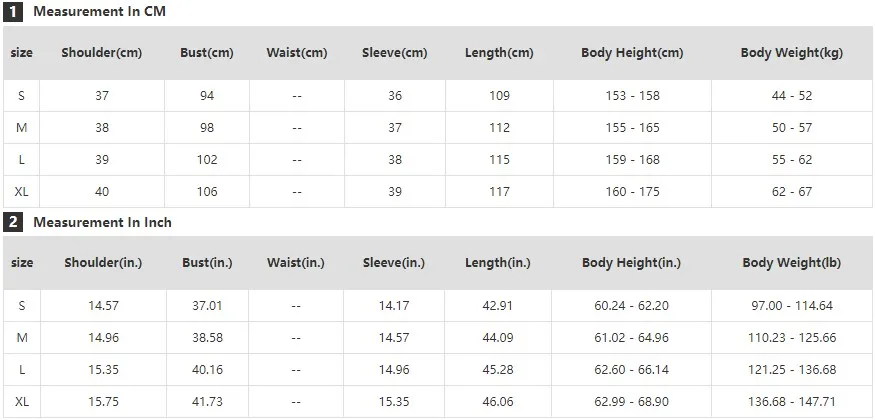Image resolution: width=875 pixels, height=420 pixels.
Task: Click the bust inch value 41.73
Action: point(207,402)
